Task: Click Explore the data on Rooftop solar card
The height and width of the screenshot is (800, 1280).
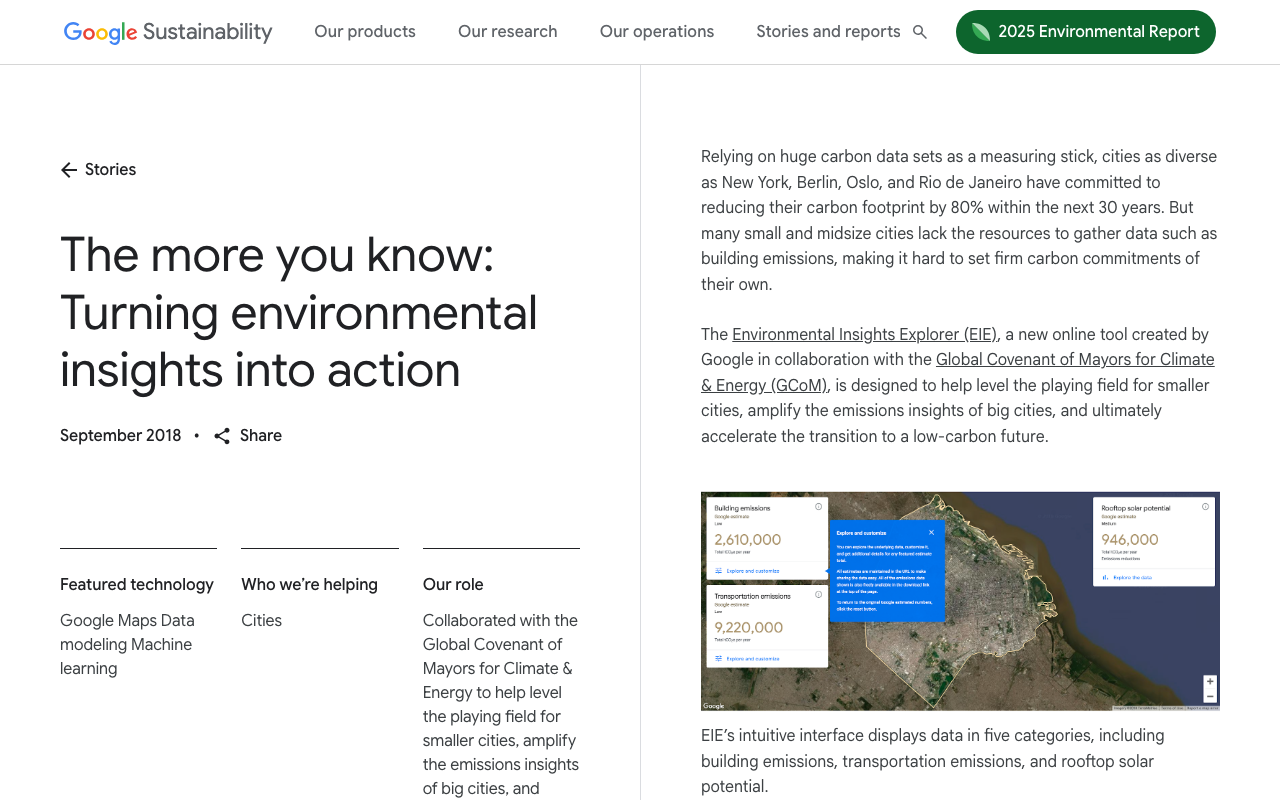Action: click(x=1126, y=577)
